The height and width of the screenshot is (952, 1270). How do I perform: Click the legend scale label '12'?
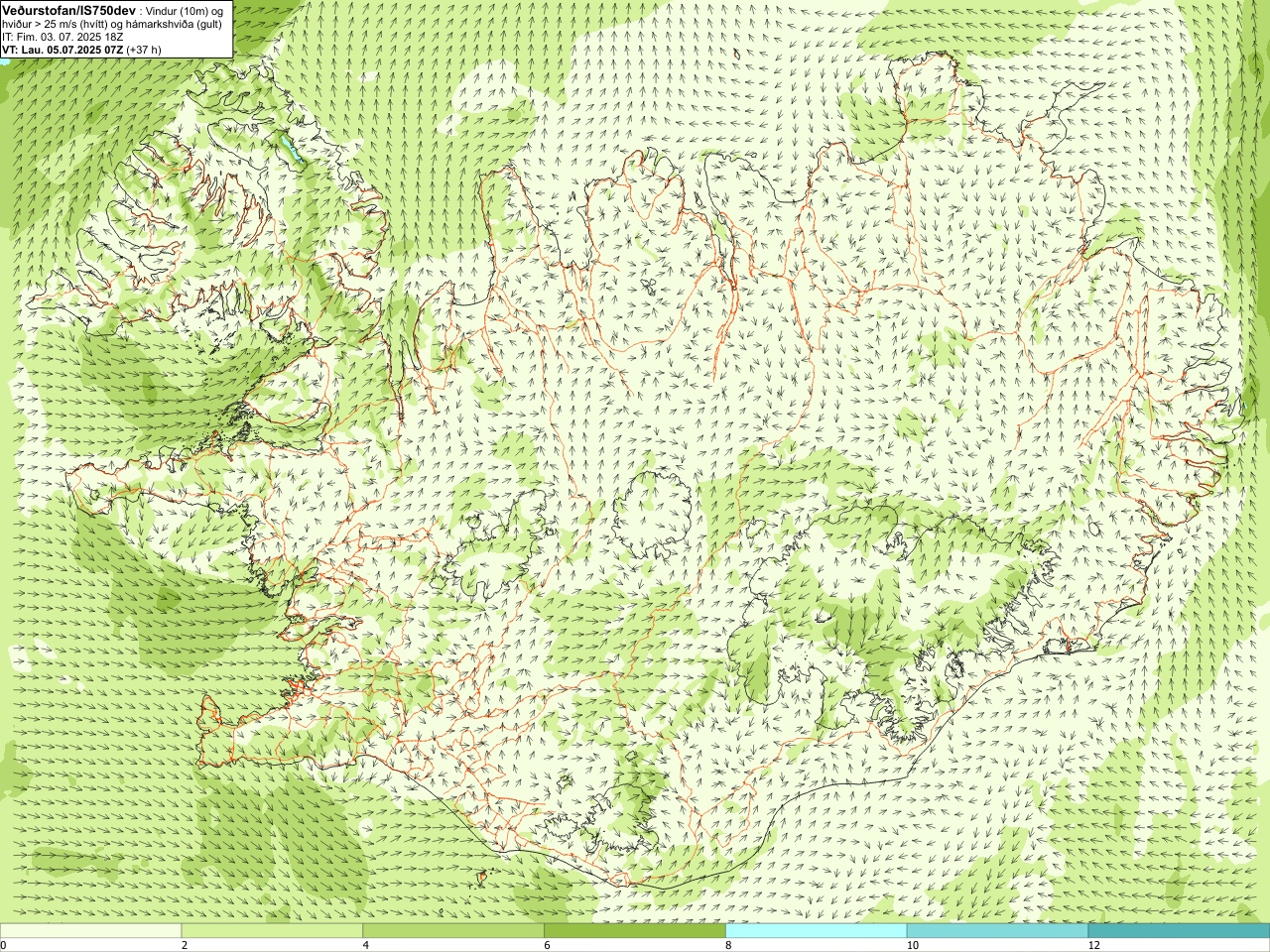pos(1093,945)
